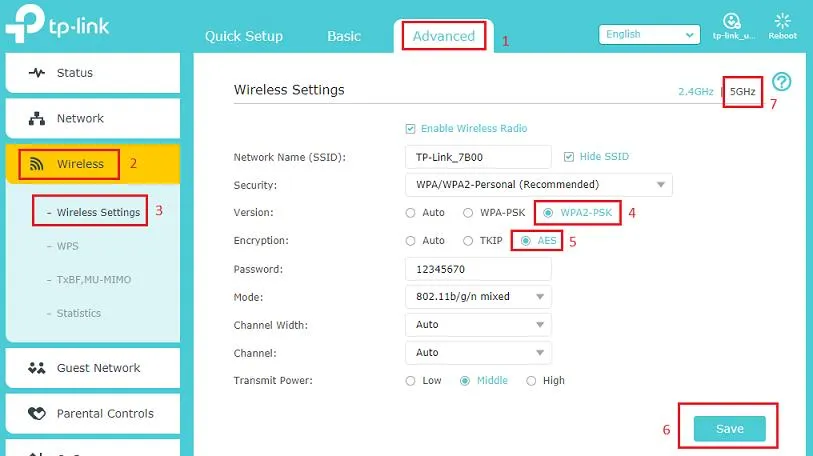Switch to 5GHz band
Viewport: 813px width, 456px height.
pyautogui.click(x=742, y=92)
